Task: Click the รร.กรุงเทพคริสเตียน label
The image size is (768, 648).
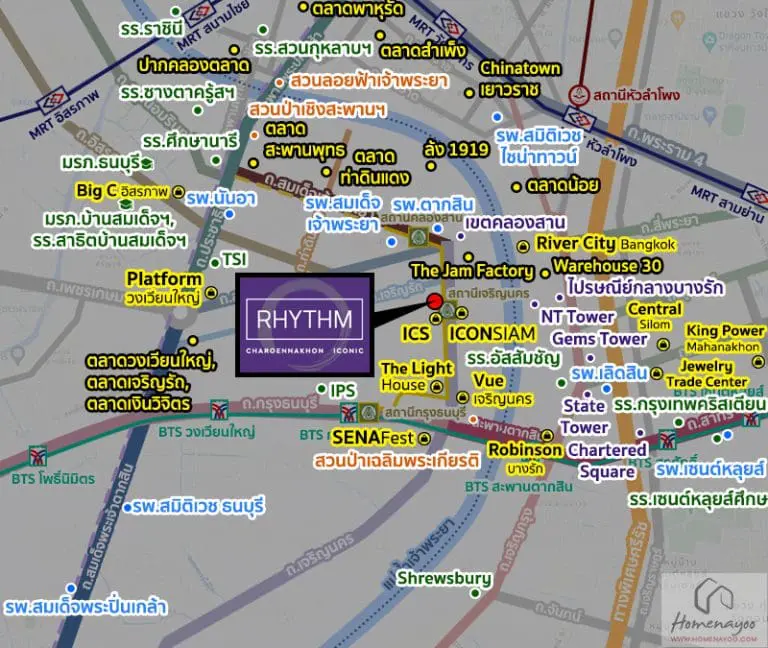Action: tap(690, 405)
